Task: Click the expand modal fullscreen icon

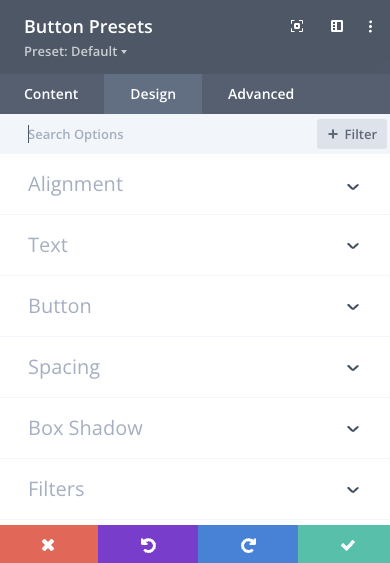Action: 297,26
